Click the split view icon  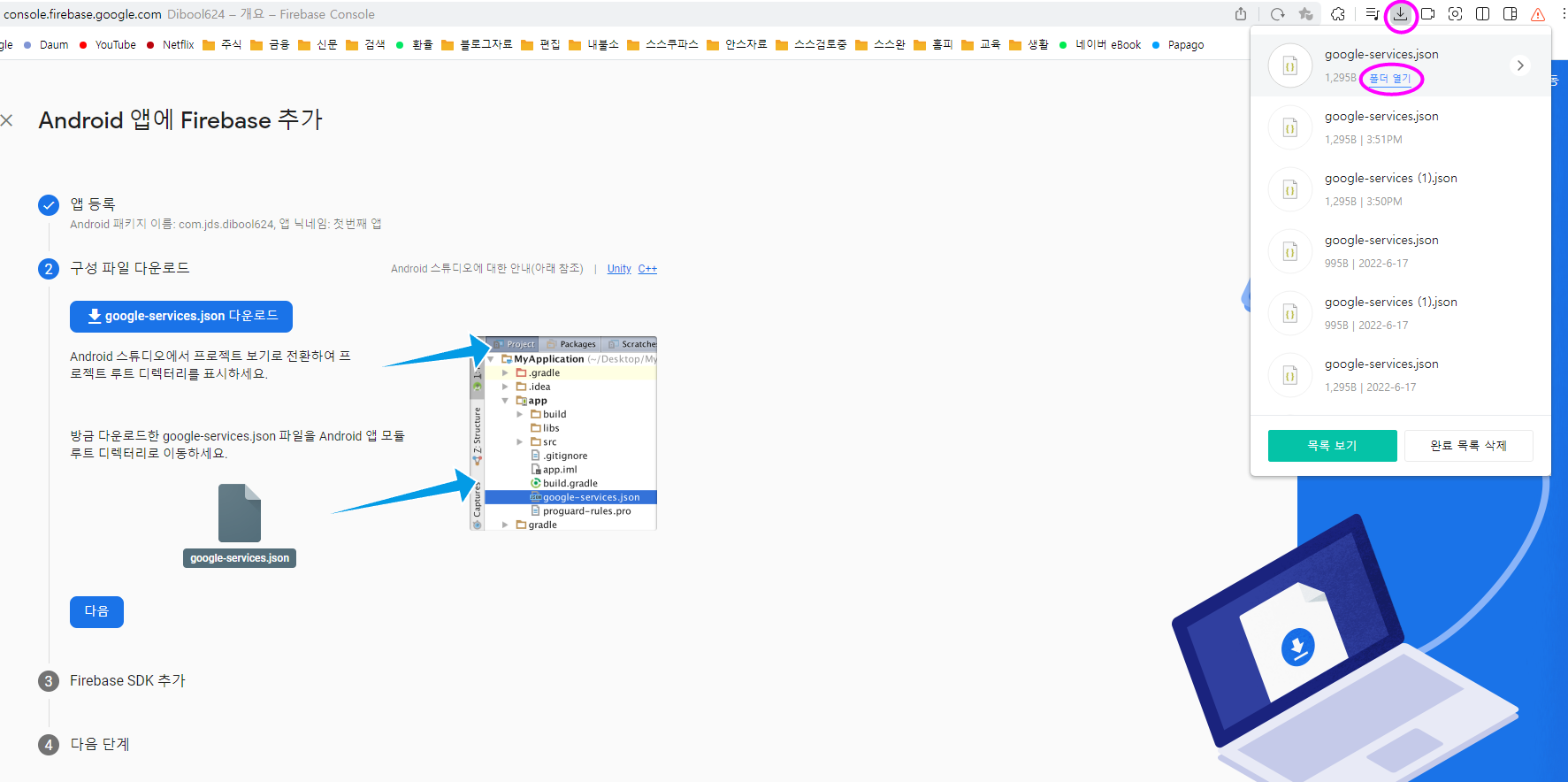coord(1483,14)
